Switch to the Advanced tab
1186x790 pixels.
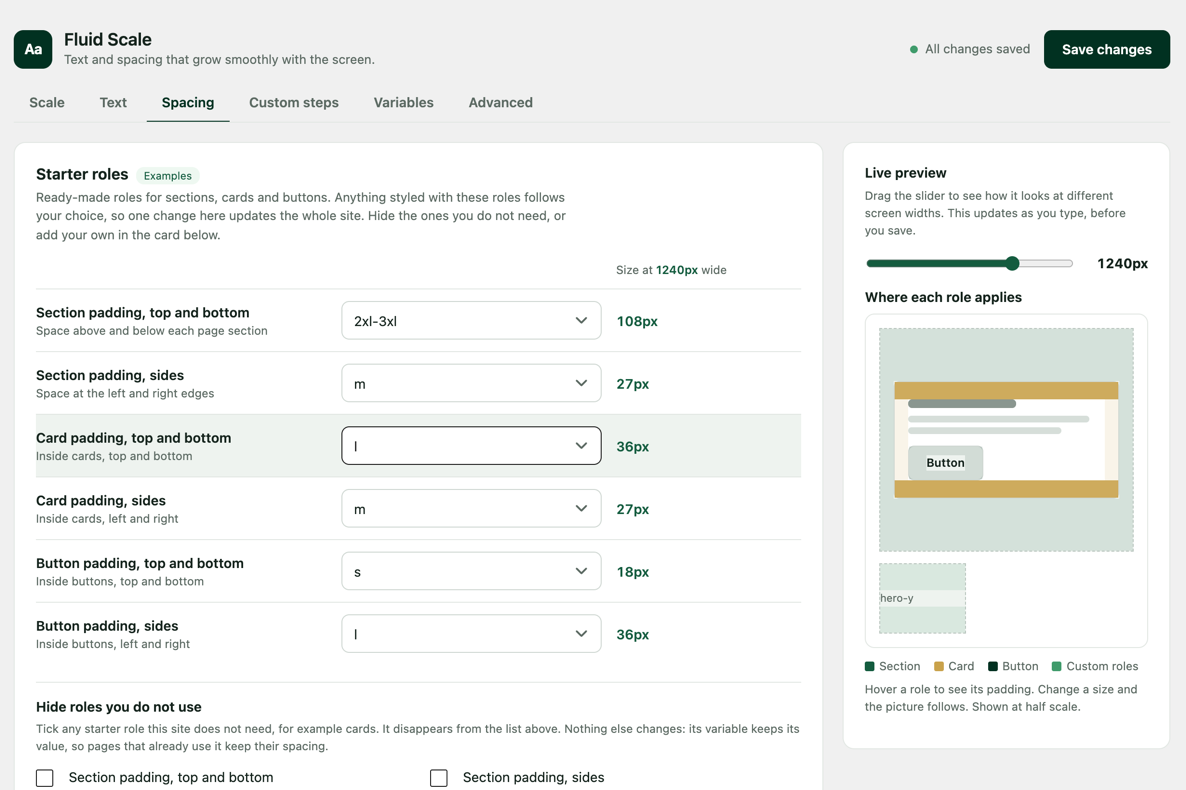tap(501, 102)
